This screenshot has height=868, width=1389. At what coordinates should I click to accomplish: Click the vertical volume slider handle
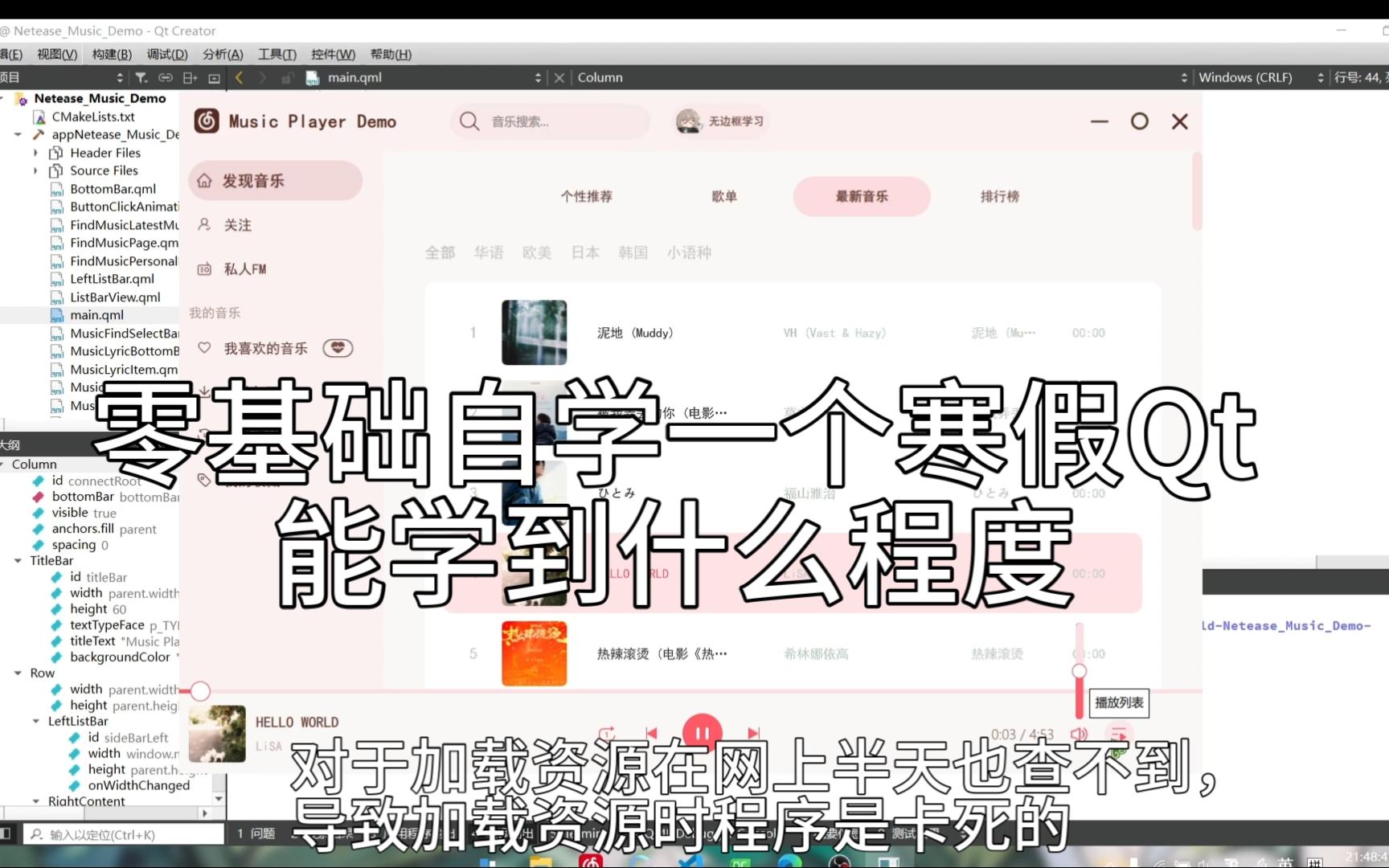[x=1080, y=671]
